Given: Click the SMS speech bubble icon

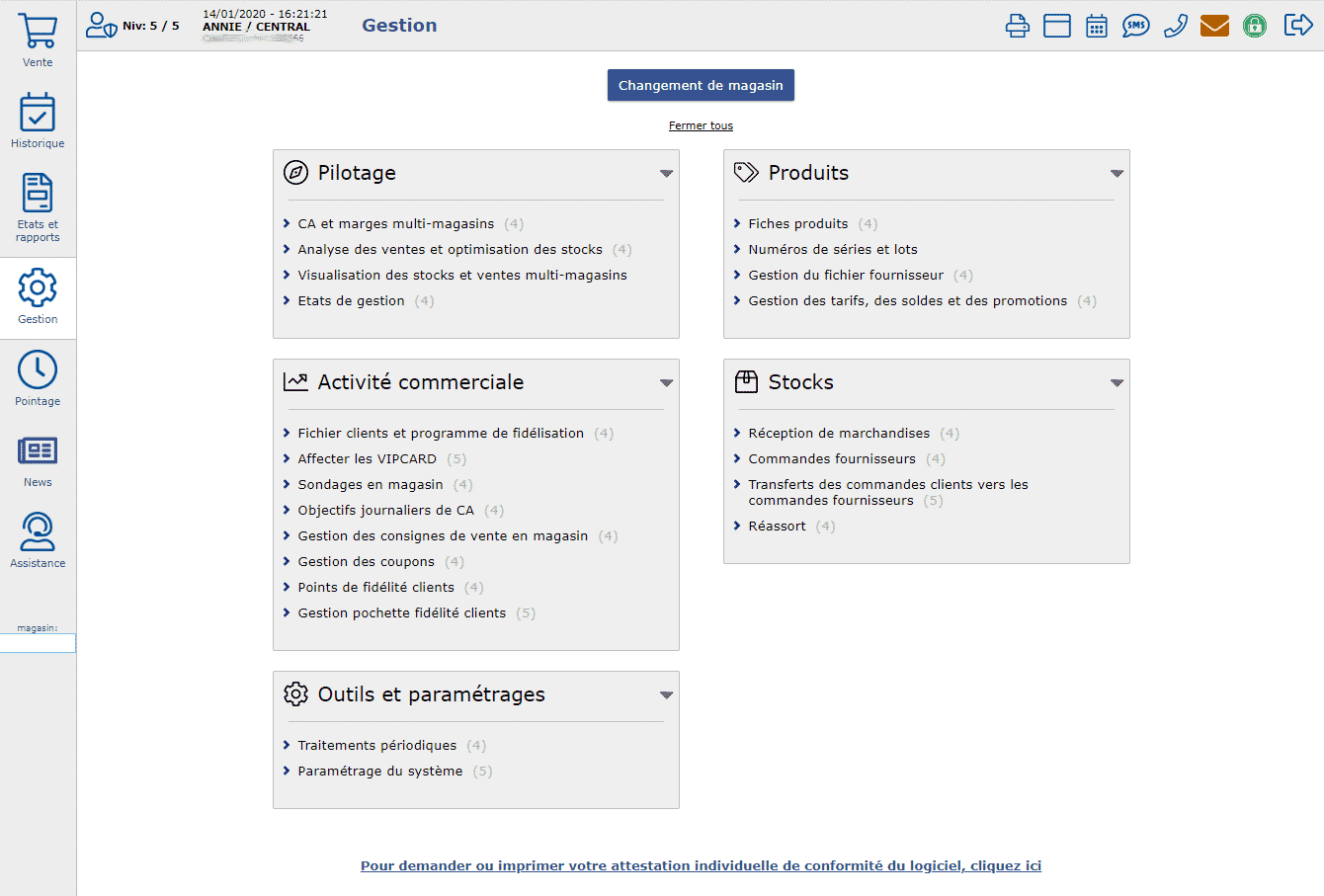Looking at the screenshot, I should click(1135, 26).
